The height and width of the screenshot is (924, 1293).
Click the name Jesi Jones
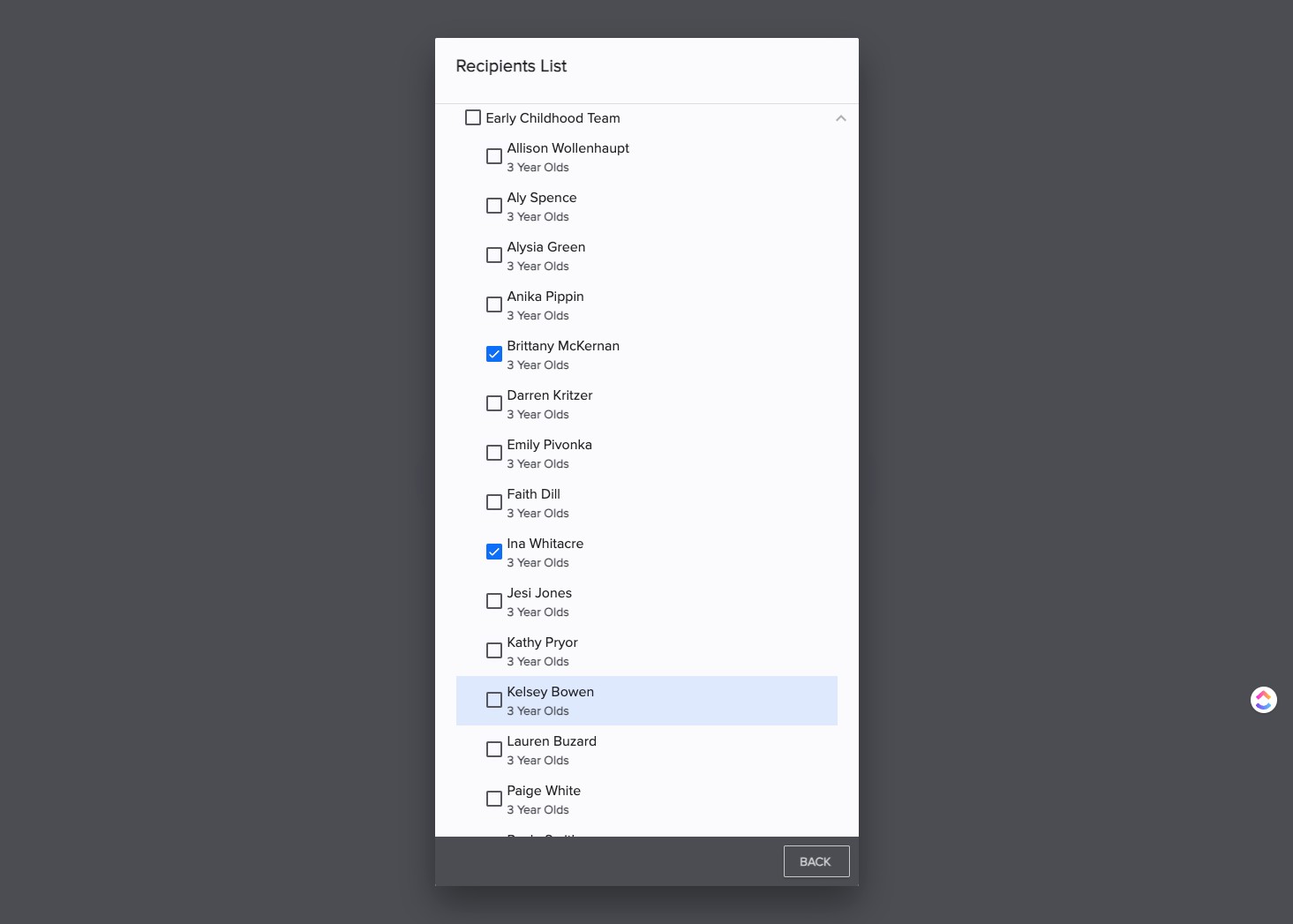(x=539, y=593)
